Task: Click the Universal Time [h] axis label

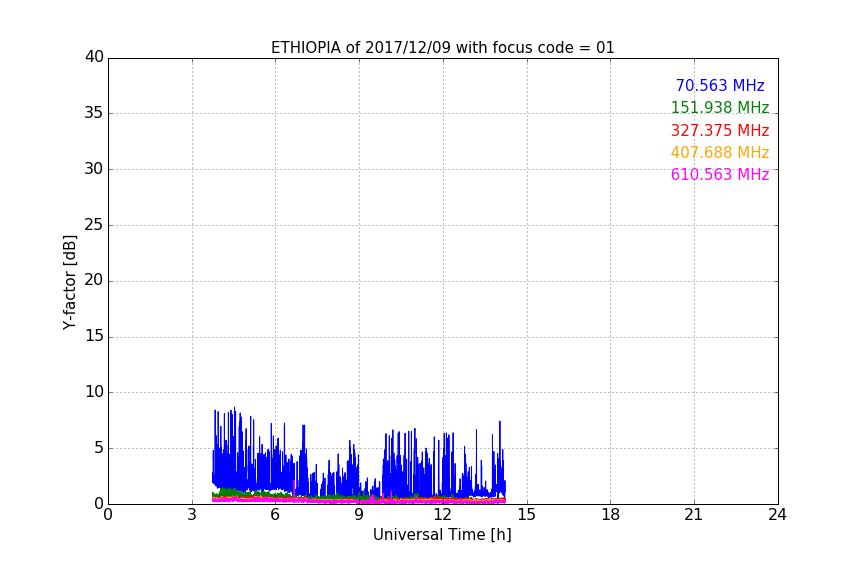Action: pyautogui.click(x=442, y=535)
